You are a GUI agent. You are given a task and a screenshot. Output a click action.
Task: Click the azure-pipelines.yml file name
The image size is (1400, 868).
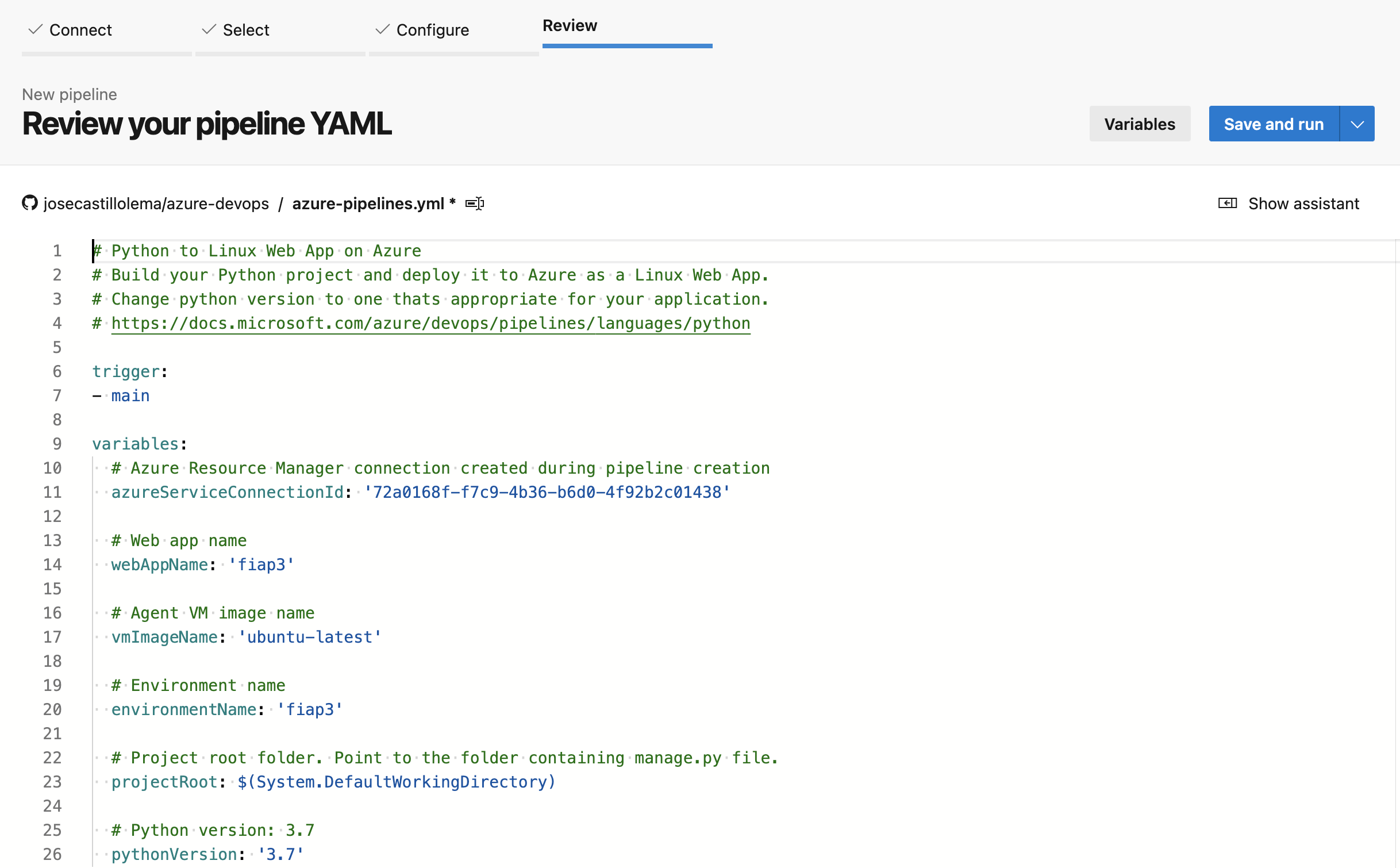coord(368,203)
